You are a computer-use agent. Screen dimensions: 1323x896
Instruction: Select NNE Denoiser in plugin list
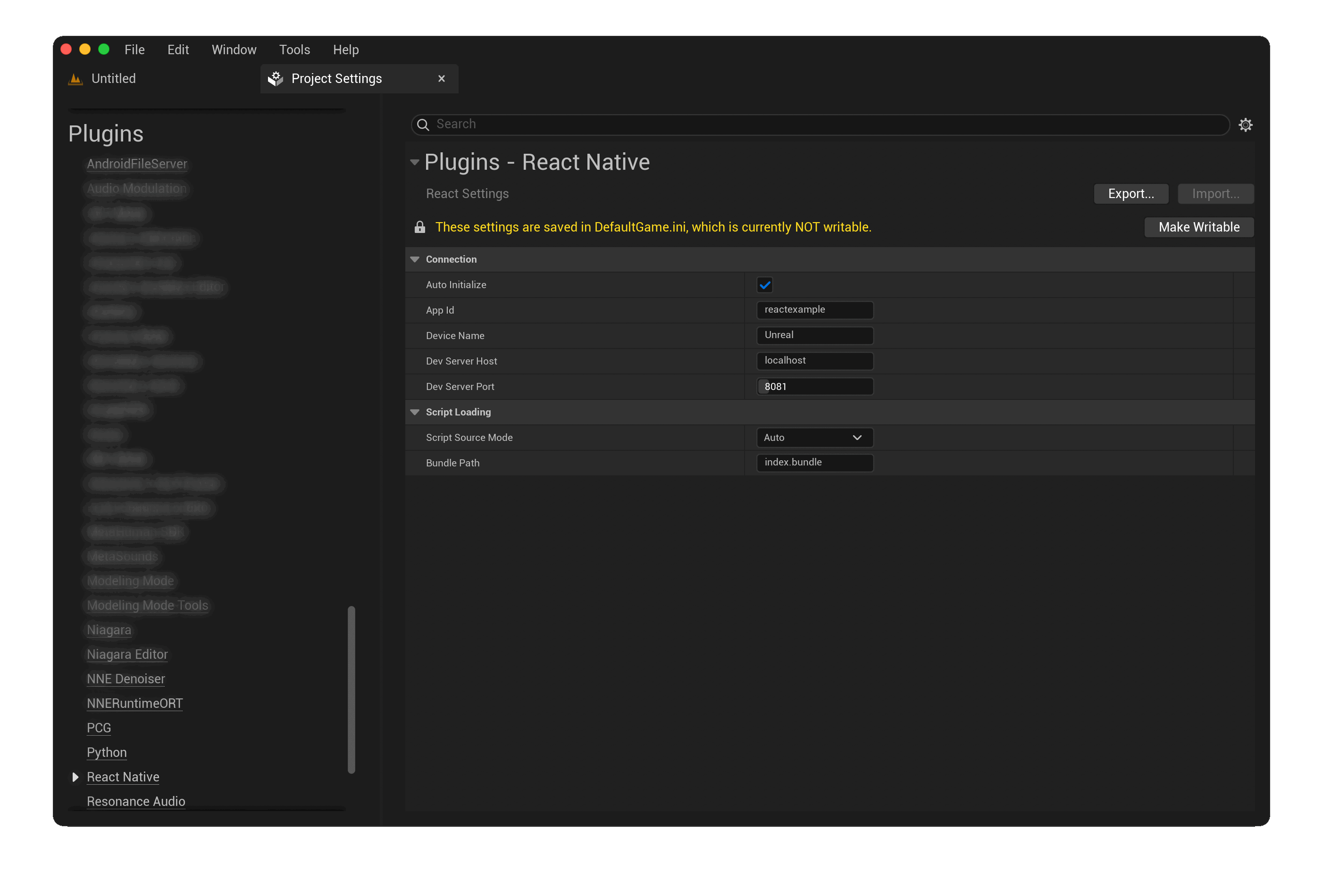[126, 679]
